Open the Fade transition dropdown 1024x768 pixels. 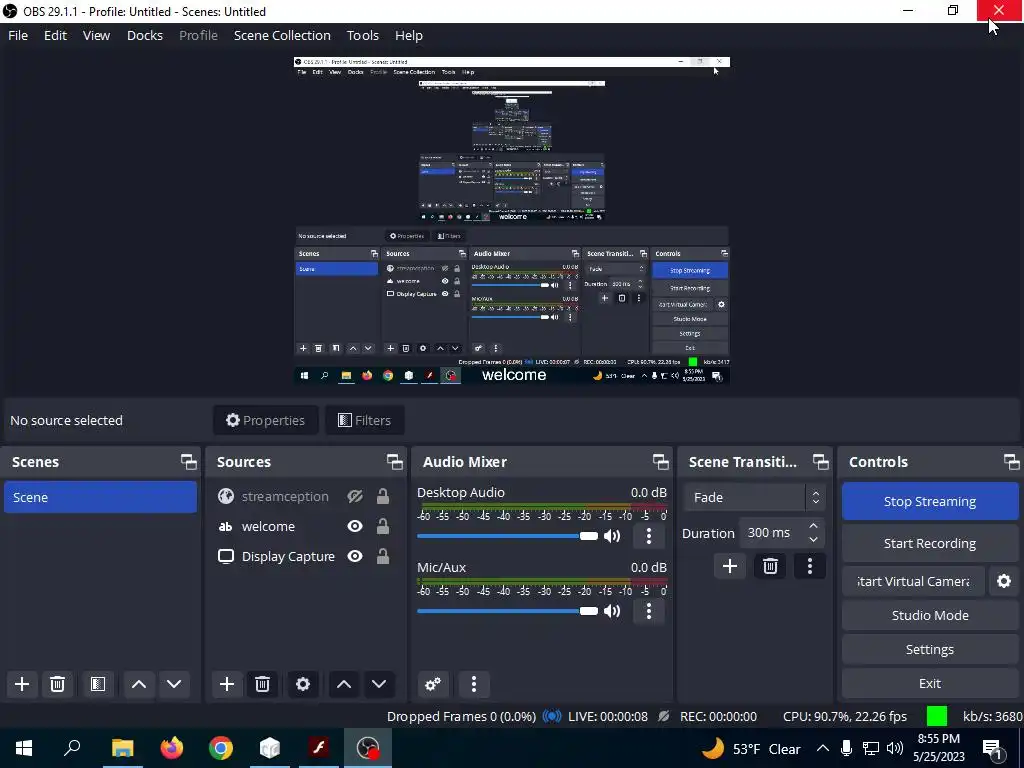[754, 498]
